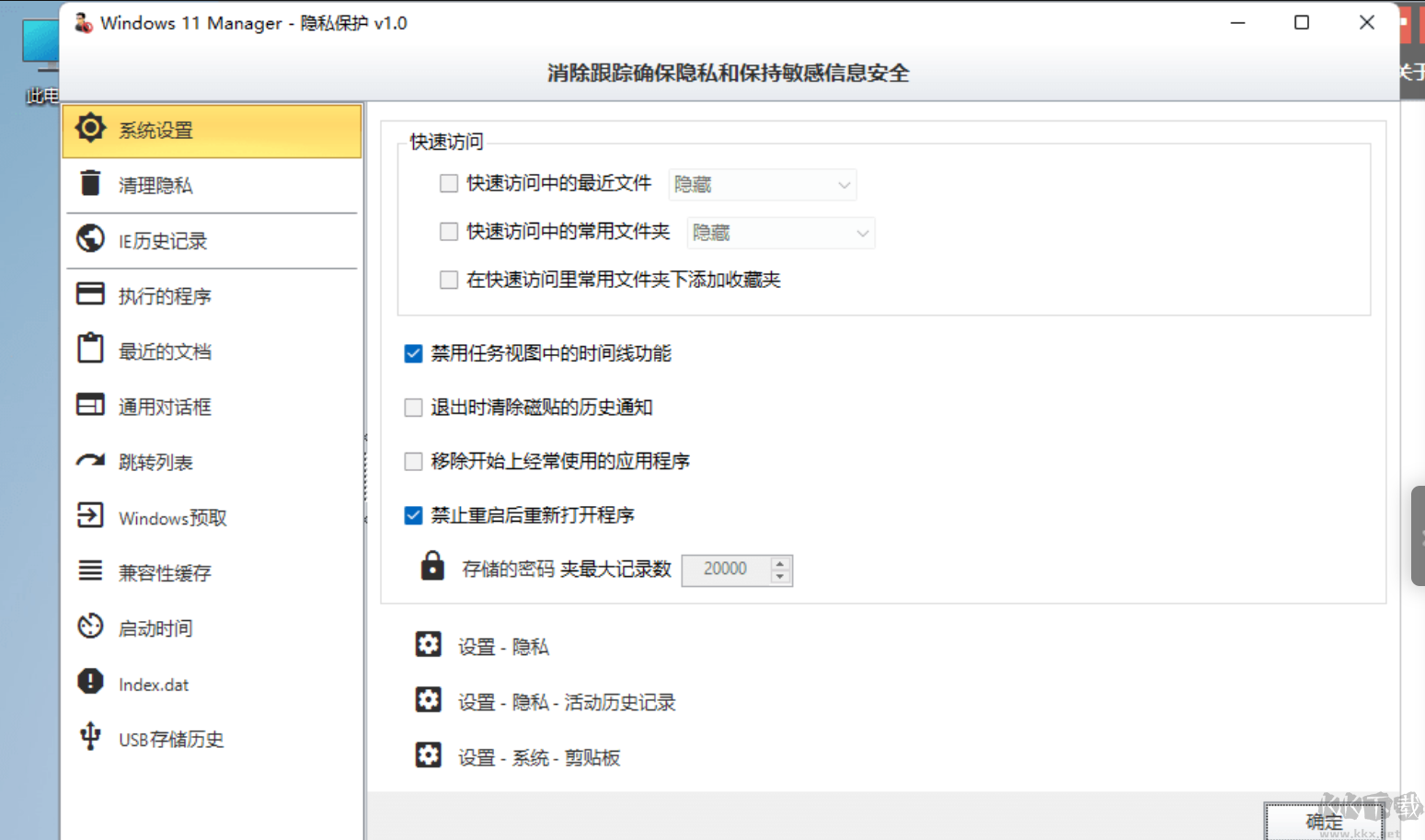The image size is (1425, 840).
Task: Open the 跳转列表 sidebar item
Action: point(90,461)
